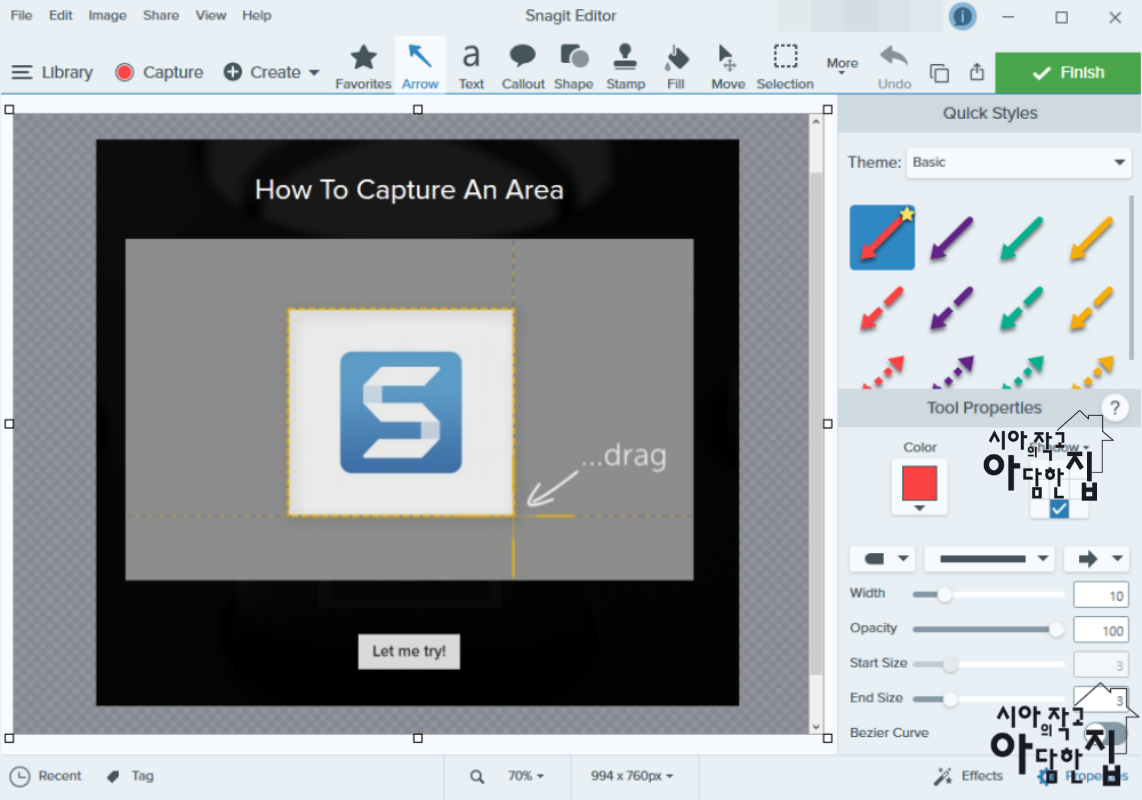
Task: Click the Tool Properties help question mark
Action: (1114, 408)
